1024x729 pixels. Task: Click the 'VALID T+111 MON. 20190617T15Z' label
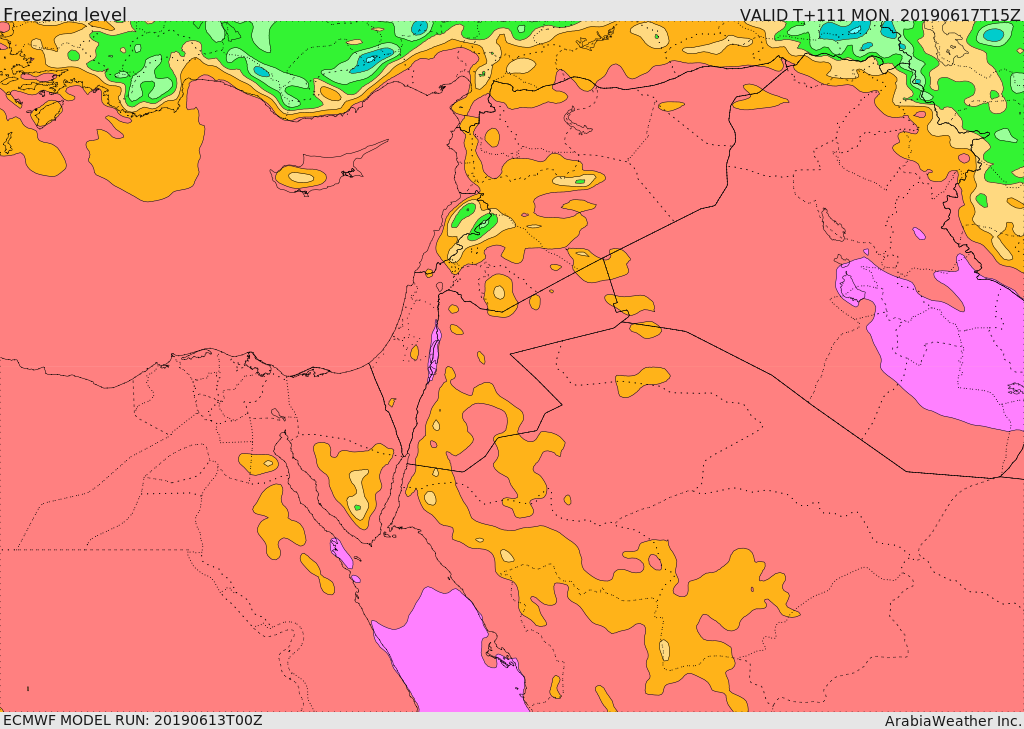point(881,14)
